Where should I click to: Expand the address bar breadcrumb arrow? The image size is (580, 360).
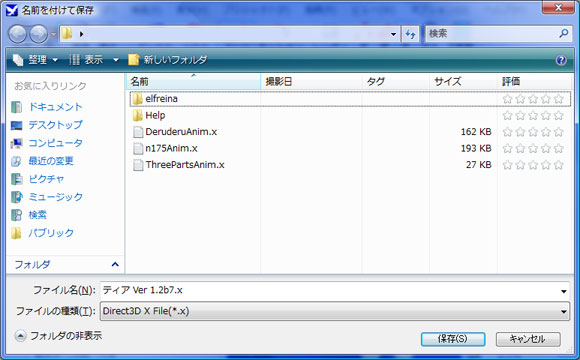coord(81,34)
